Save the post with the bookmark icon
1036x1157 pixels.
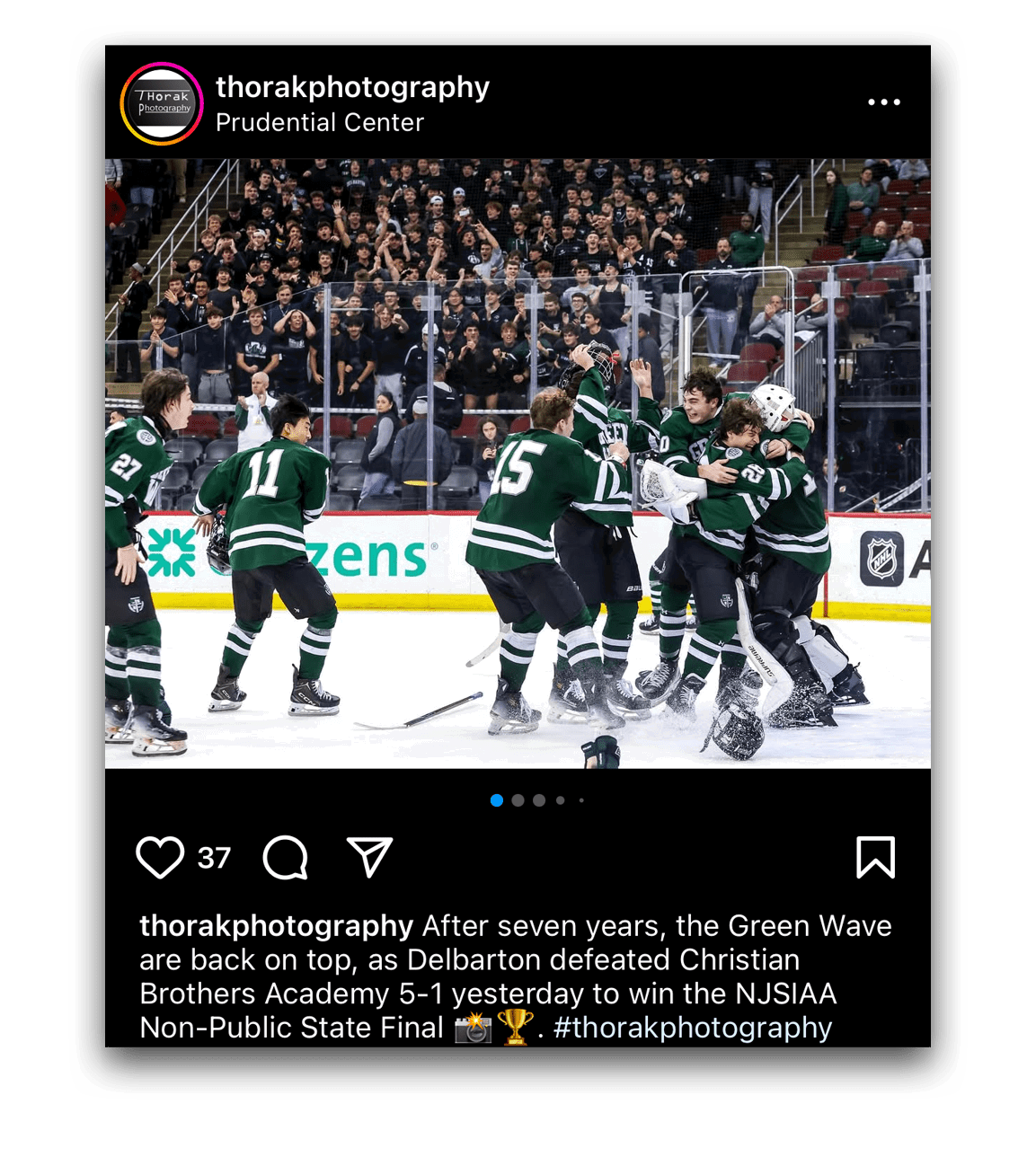[875, 857]
